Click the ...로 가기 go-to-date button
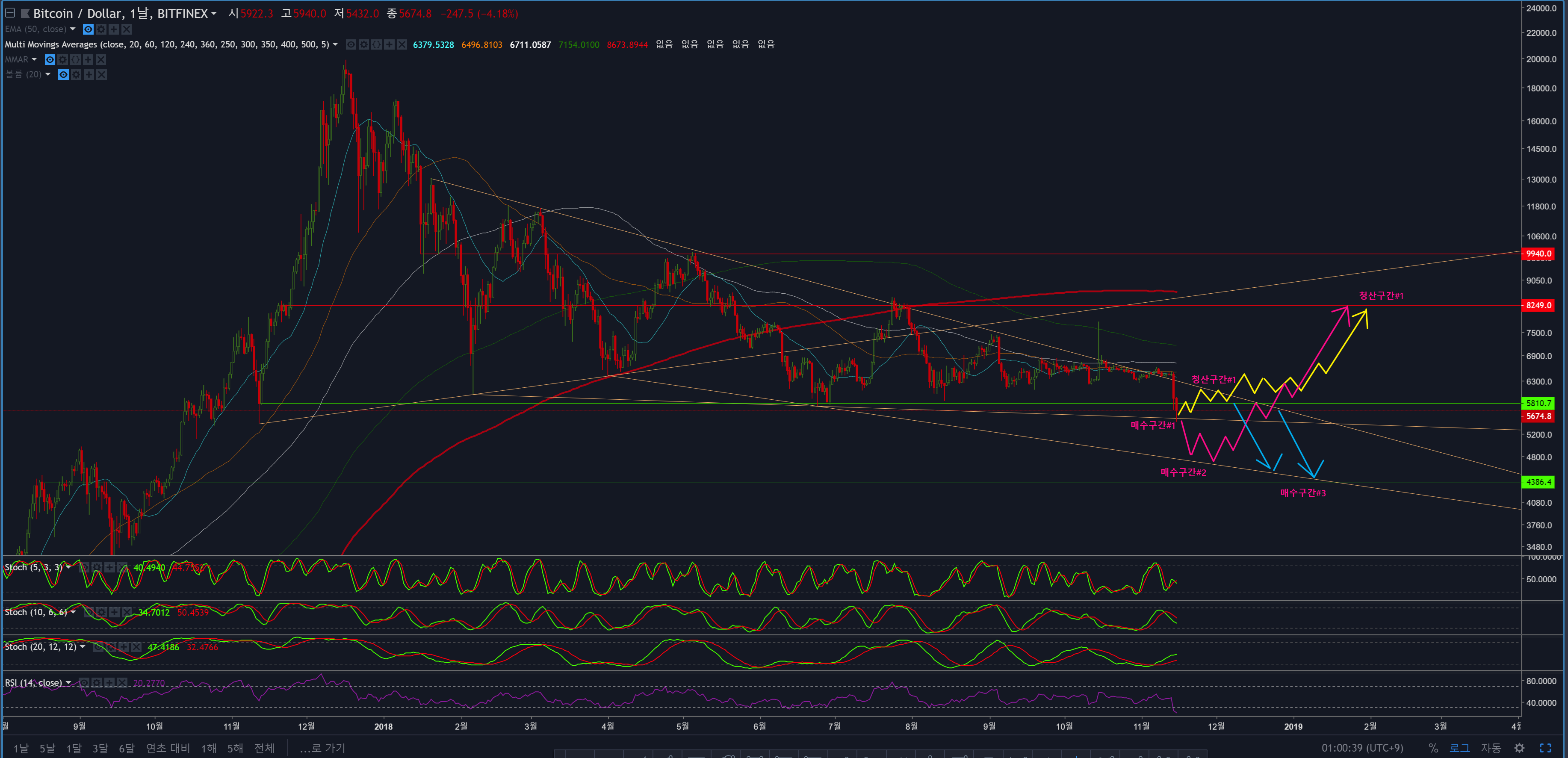The width and height of the screenshot is (1568, 758). [x=322, y=748]
